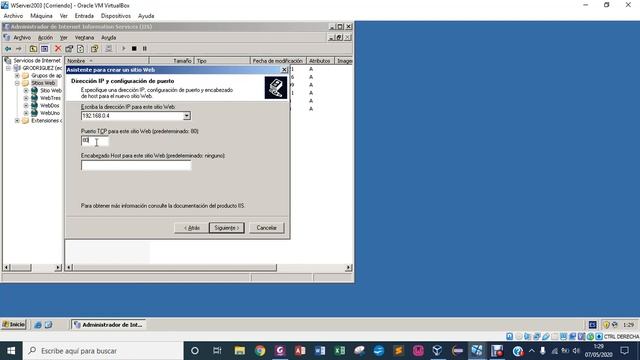Open Microsoft Word from the host taskbar
The height and width of the screenshot is (360, 640).
(x=320, y=351)
